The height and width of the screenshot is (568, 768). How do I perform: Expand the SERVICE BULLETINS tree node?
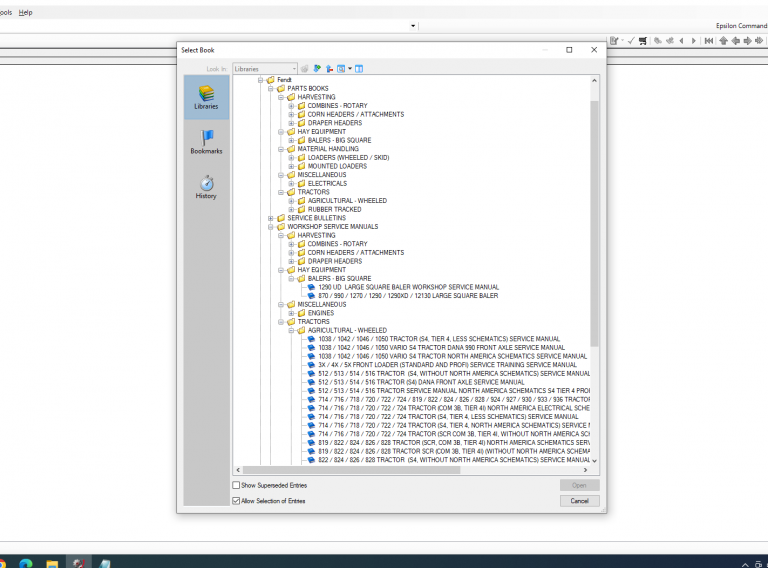pyautogui.click(x=271, y=218)
